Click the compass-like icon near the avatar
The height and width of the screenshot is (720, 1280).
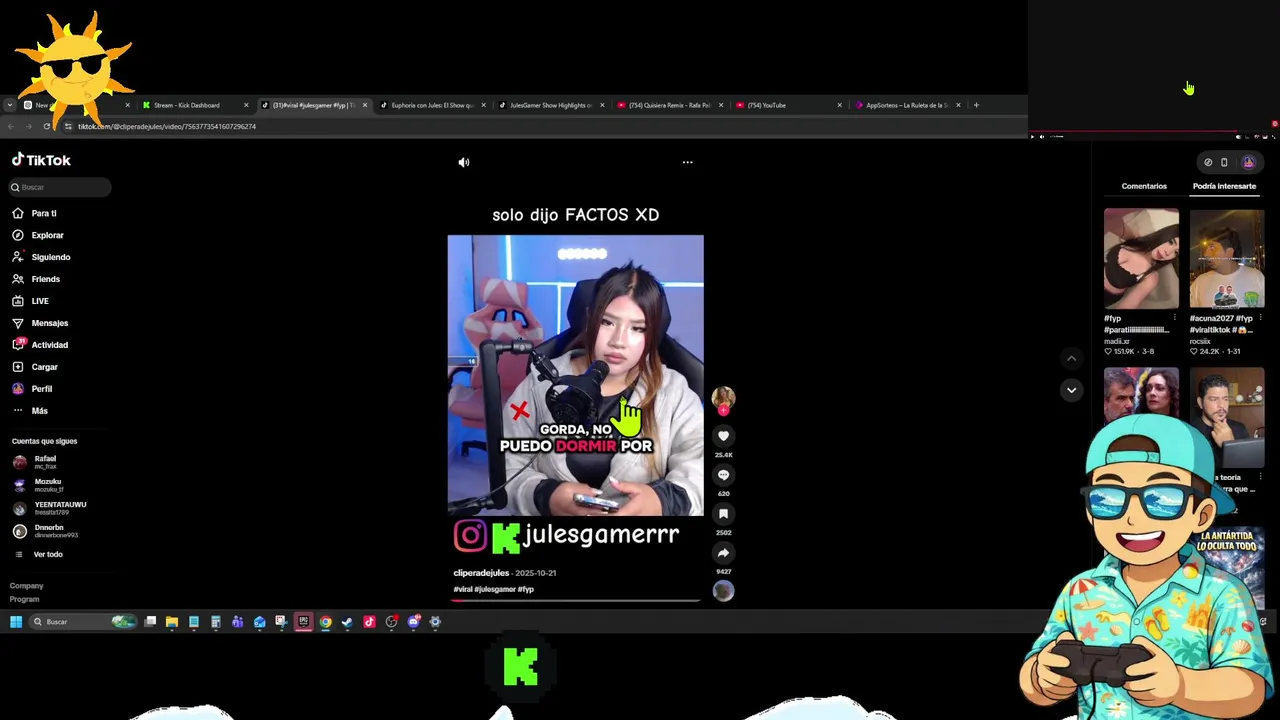tap(1208, 162)
